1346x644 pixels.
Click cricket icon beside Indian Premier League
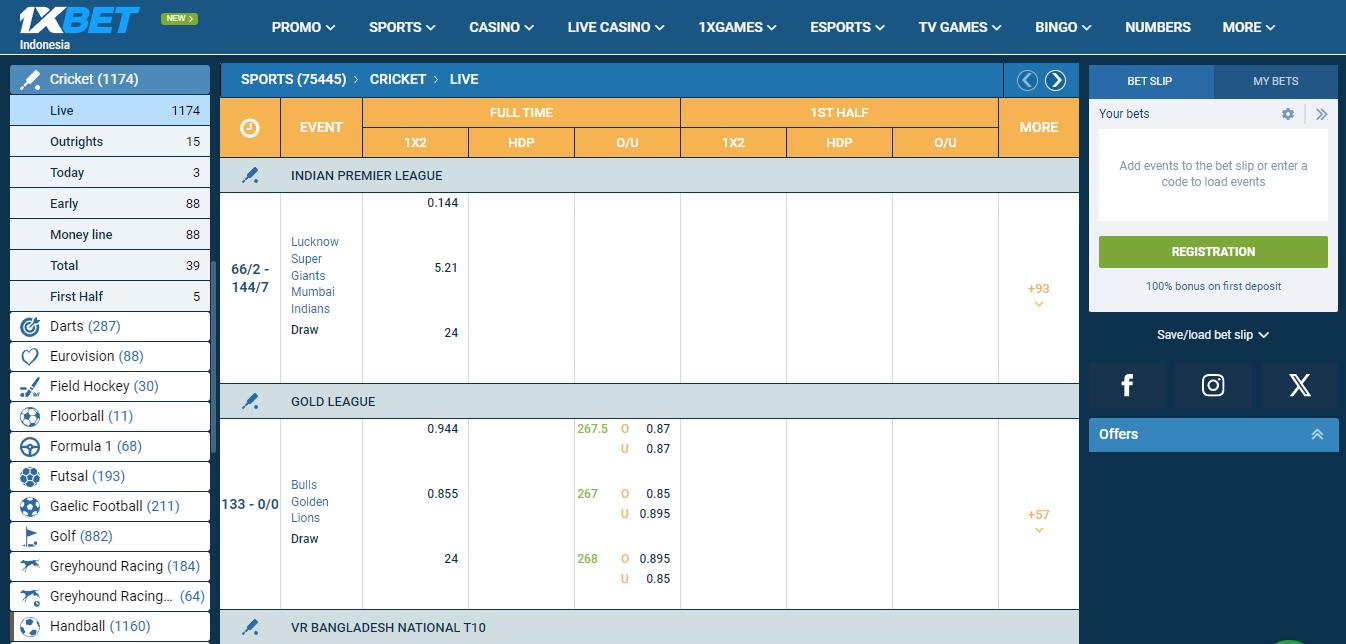[x=250, y=175]
